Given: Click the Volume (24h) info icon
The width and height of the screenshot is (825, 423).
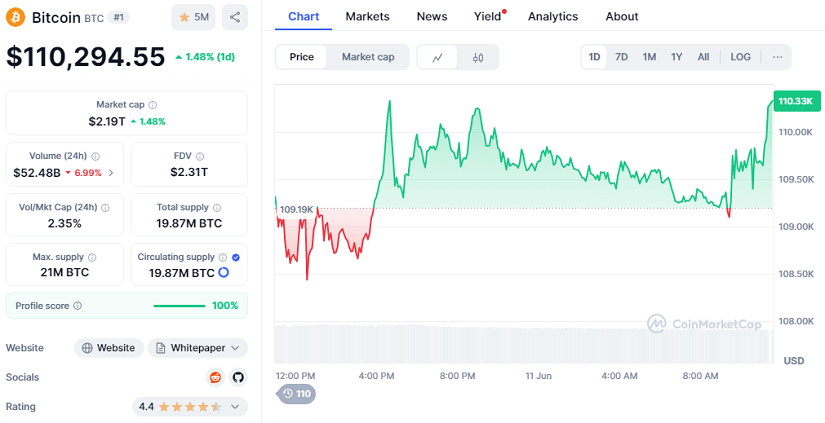Looking at the screenshot, I should tap(95, 156).
